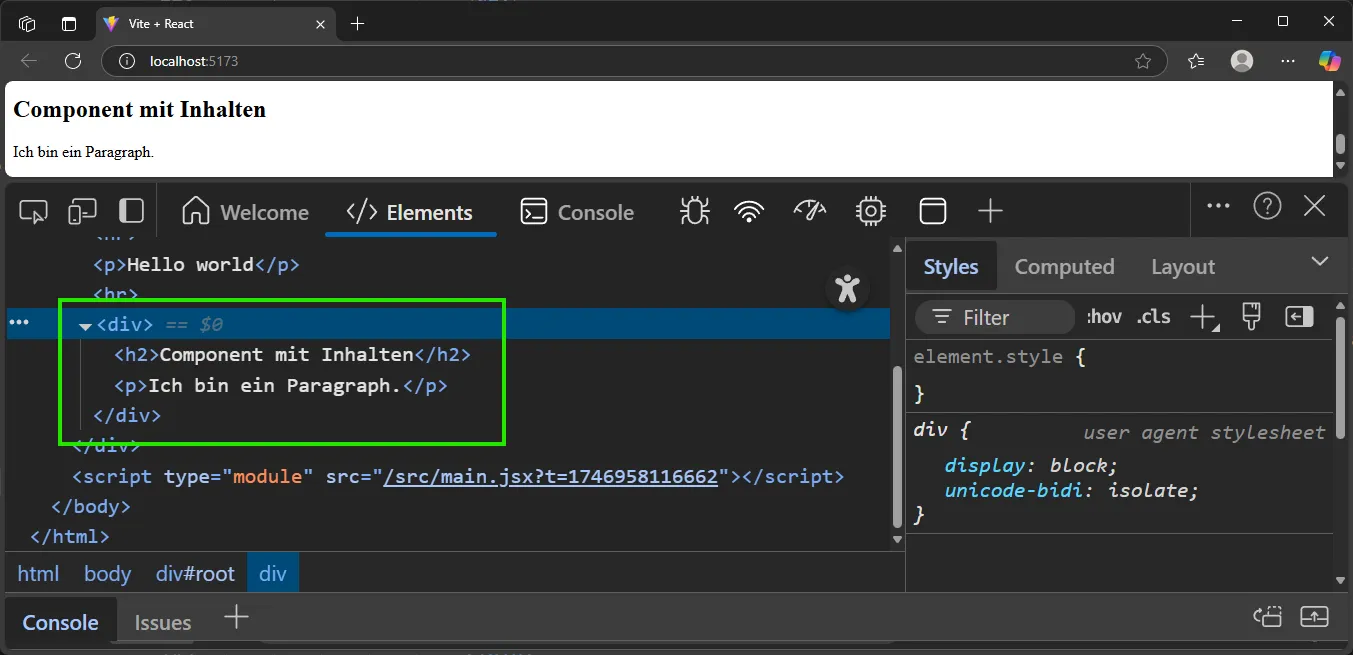1353x655 pixels.
Task: Close the DevTools panel
Action: click(x=1315, y=207)
